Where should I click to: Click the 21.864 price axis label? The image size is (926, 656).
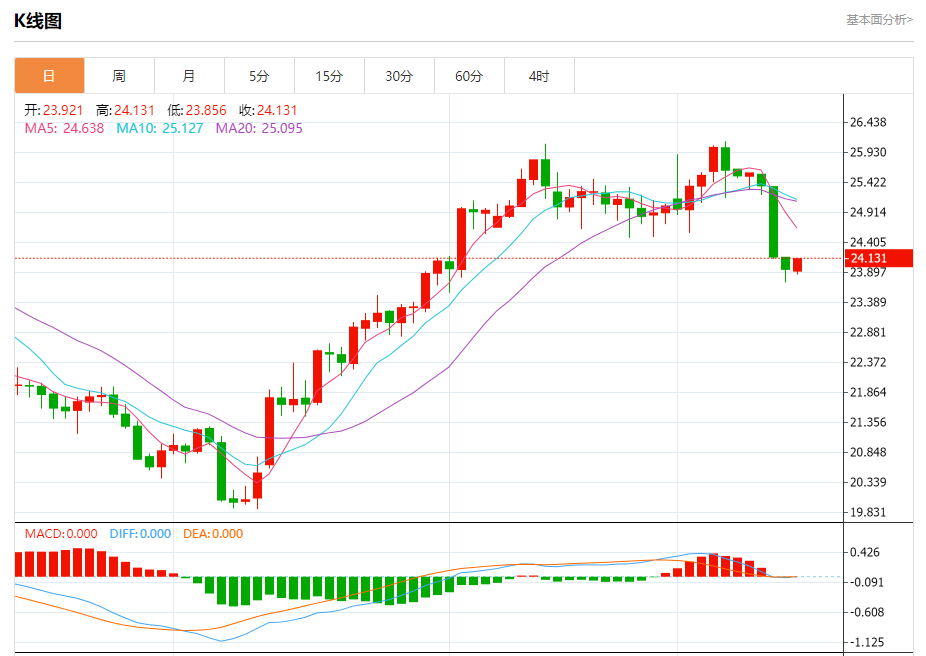pos(868,393)
